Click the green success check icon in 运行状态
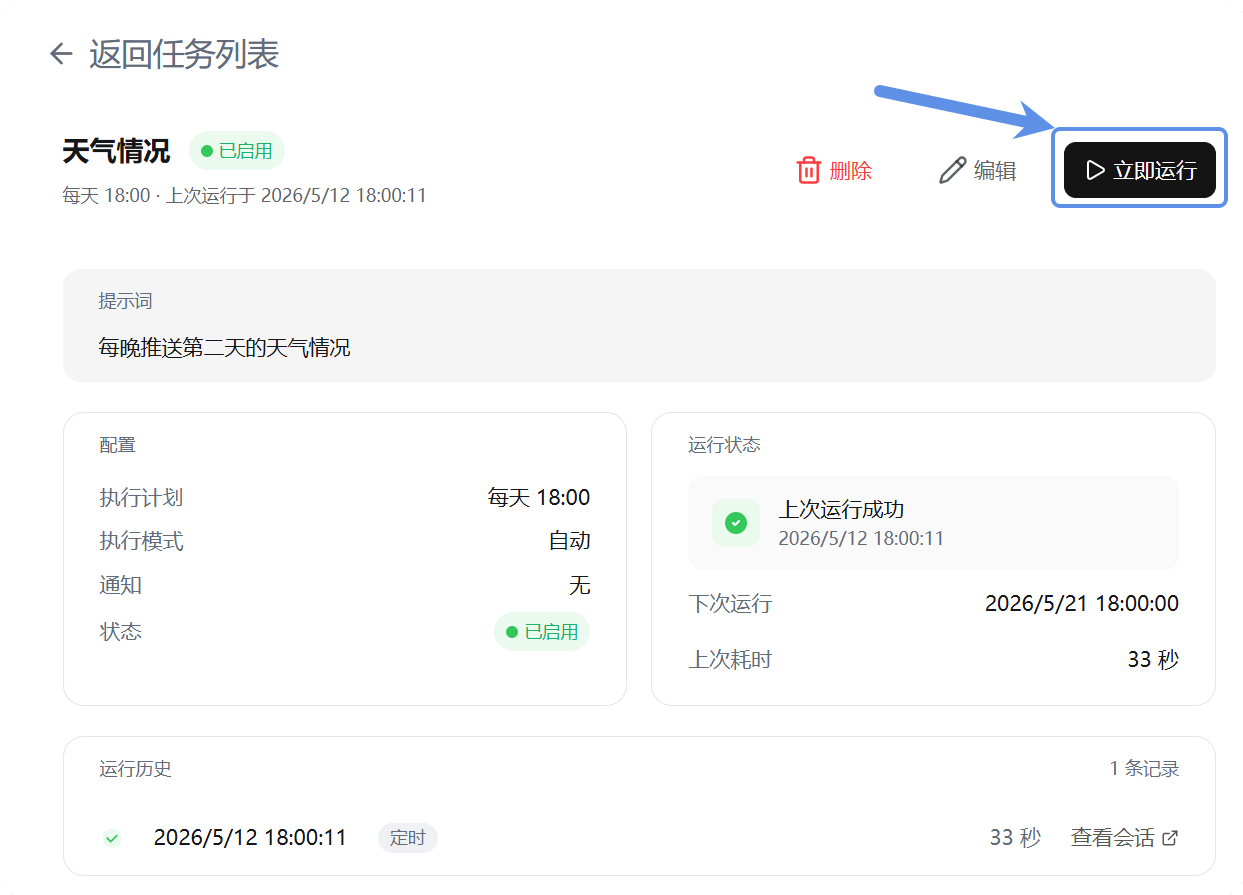 pyautogui.click(x=736, y=523)
